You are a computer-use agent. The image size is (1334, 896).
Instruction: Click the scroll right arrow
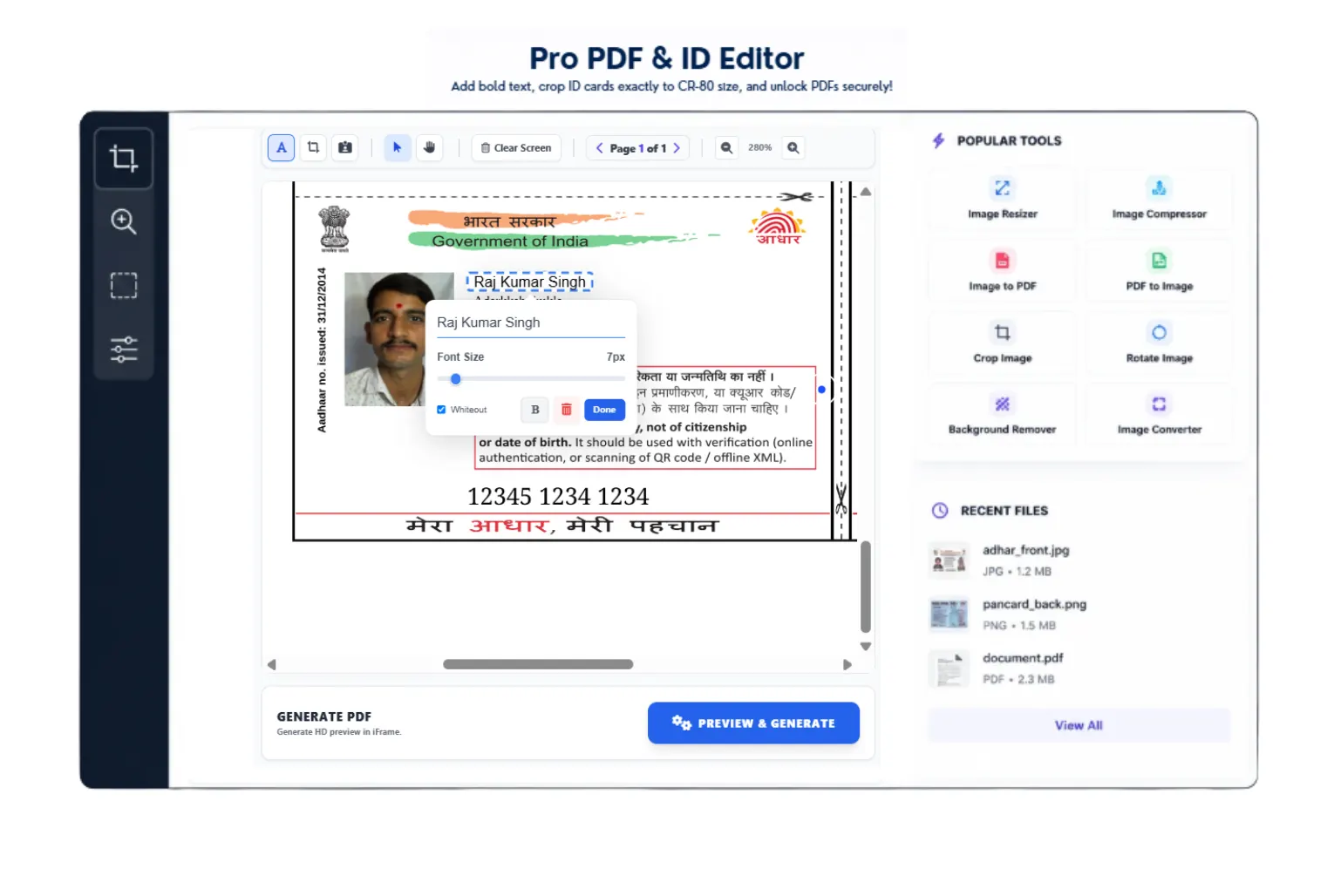coord(847,664)
